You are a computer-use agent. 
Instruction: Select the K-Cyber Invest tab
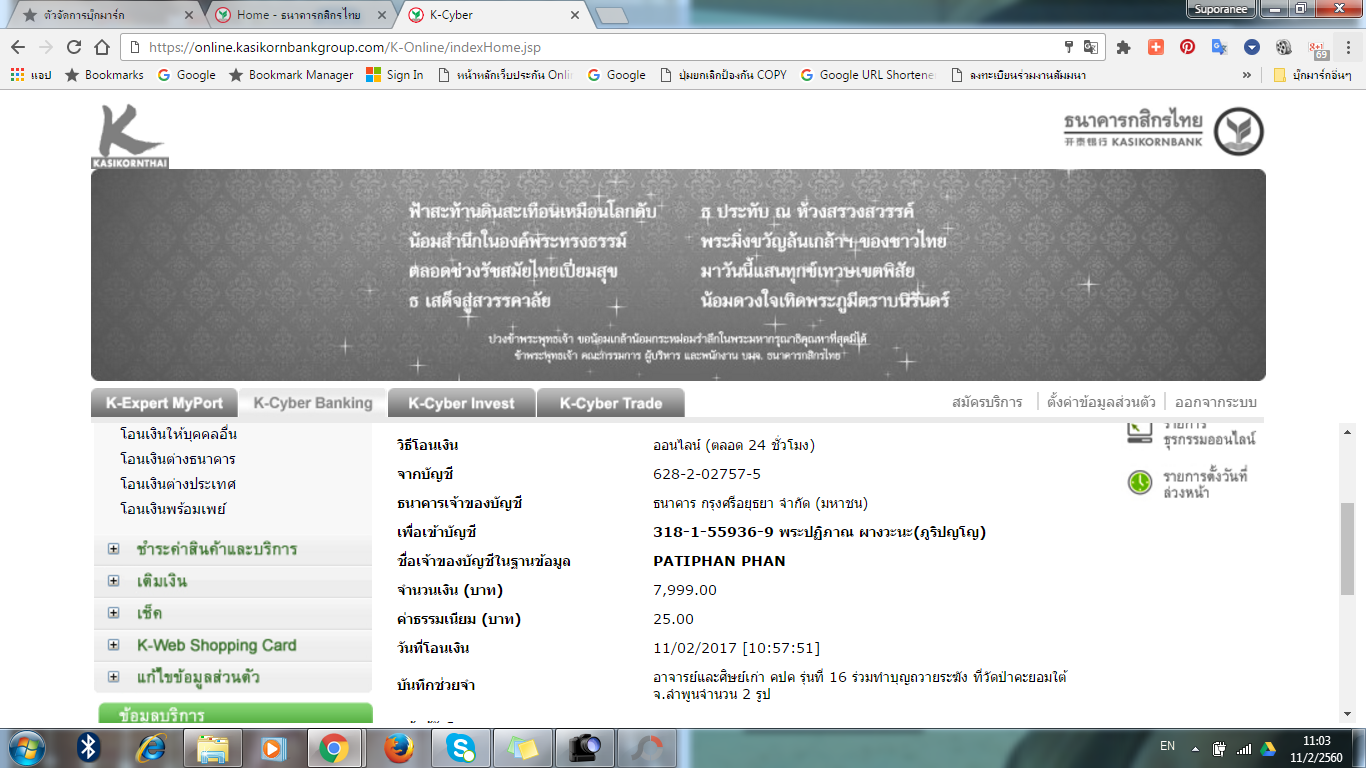point(462,403)
